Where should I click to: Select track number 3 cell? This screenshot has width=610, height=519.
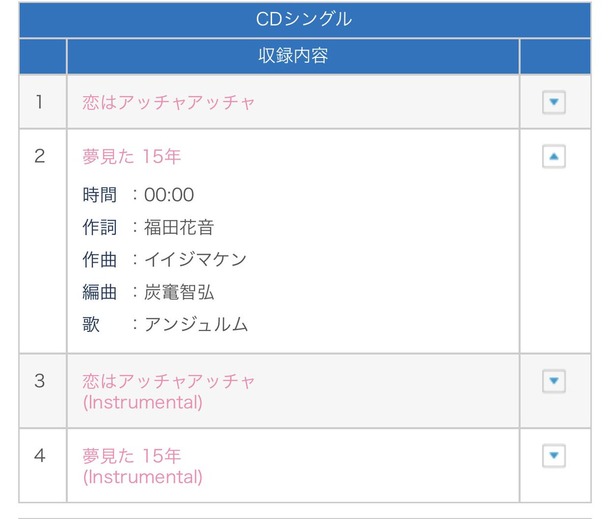40,381
